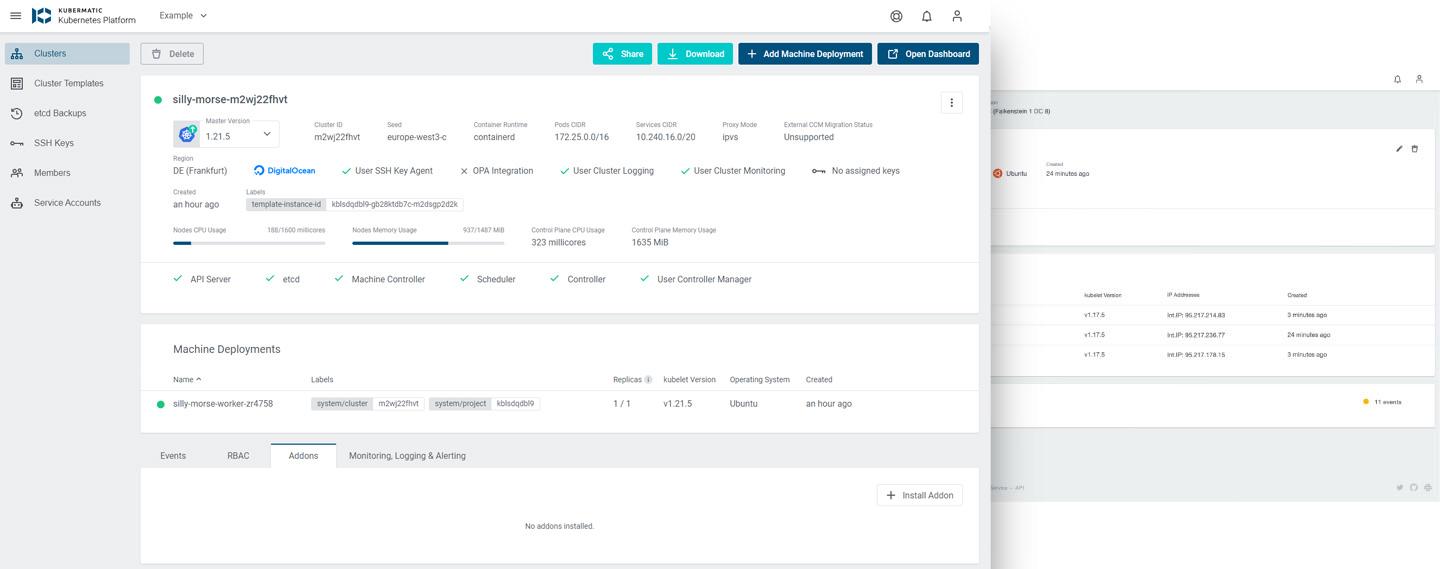Select the Addons tab
Image resolution: width=1440 pixels, height=569 pixels.
[x=303, y=456]
